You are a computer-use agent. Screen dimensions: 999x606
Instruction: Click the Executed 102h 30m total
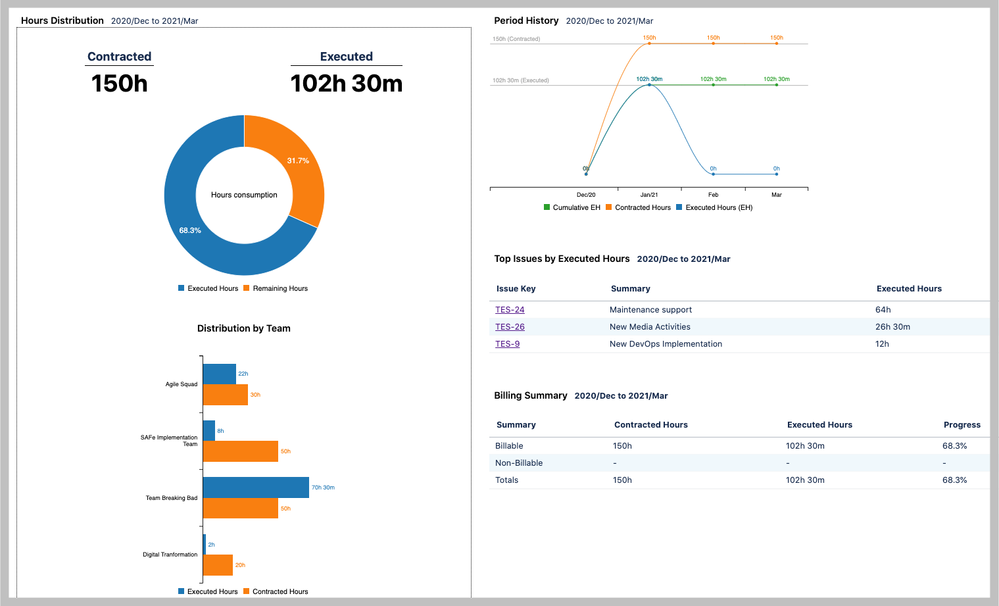click(346, 83)
